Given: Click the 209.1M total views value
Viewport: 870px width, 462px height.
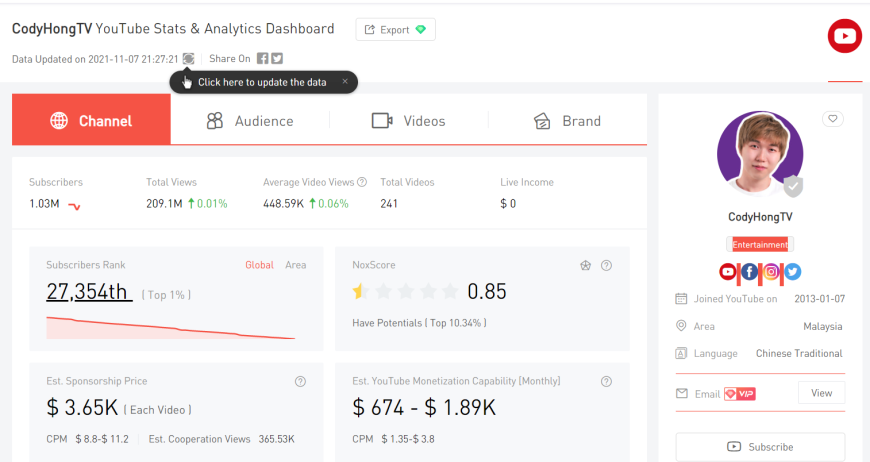Looking at the screenshot, I should click(164, 204).
